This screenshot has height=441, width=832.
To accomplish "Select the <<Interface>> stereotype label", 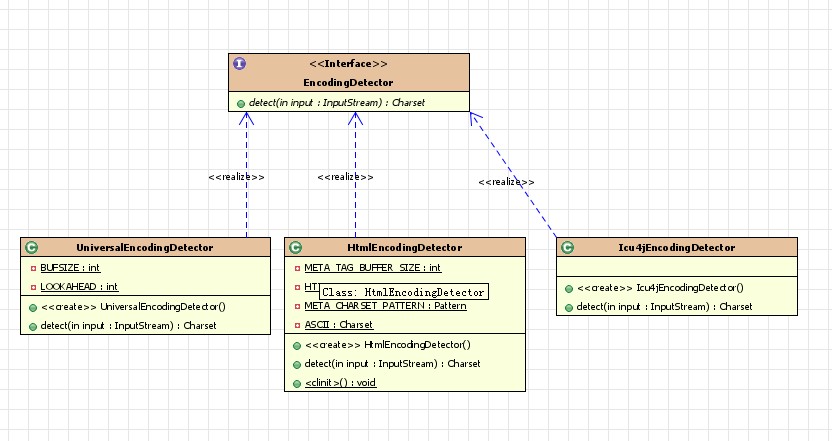I will pyautogui.click(x=348, y=64).
